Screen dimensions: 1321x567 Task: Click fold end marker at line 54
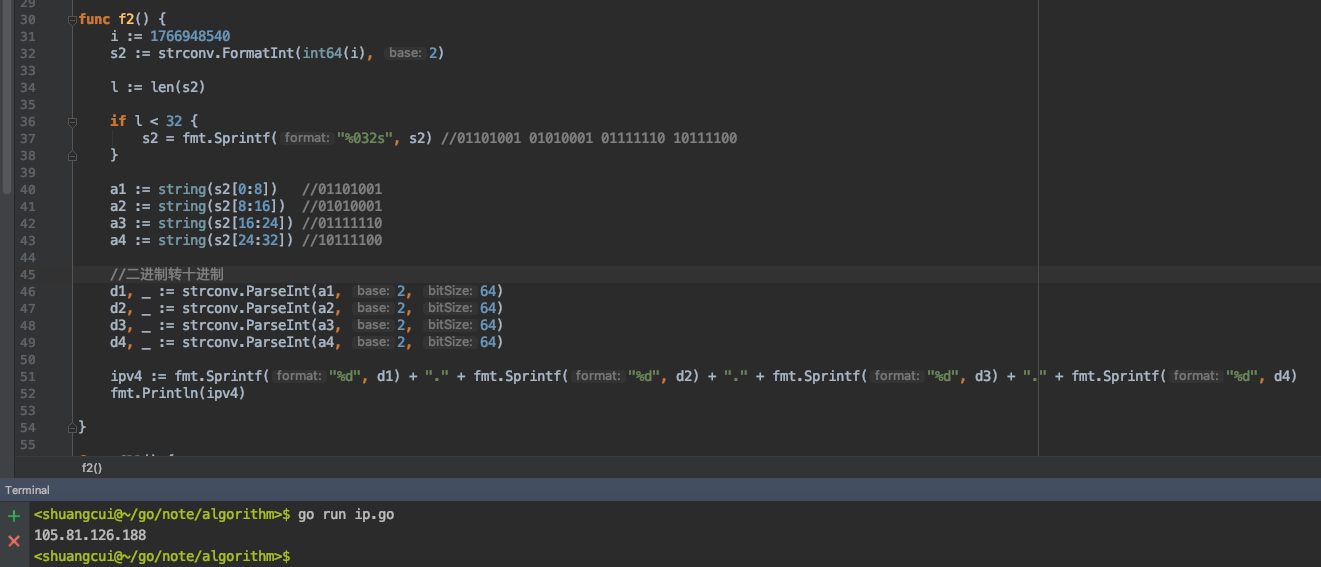coord(72,427)
